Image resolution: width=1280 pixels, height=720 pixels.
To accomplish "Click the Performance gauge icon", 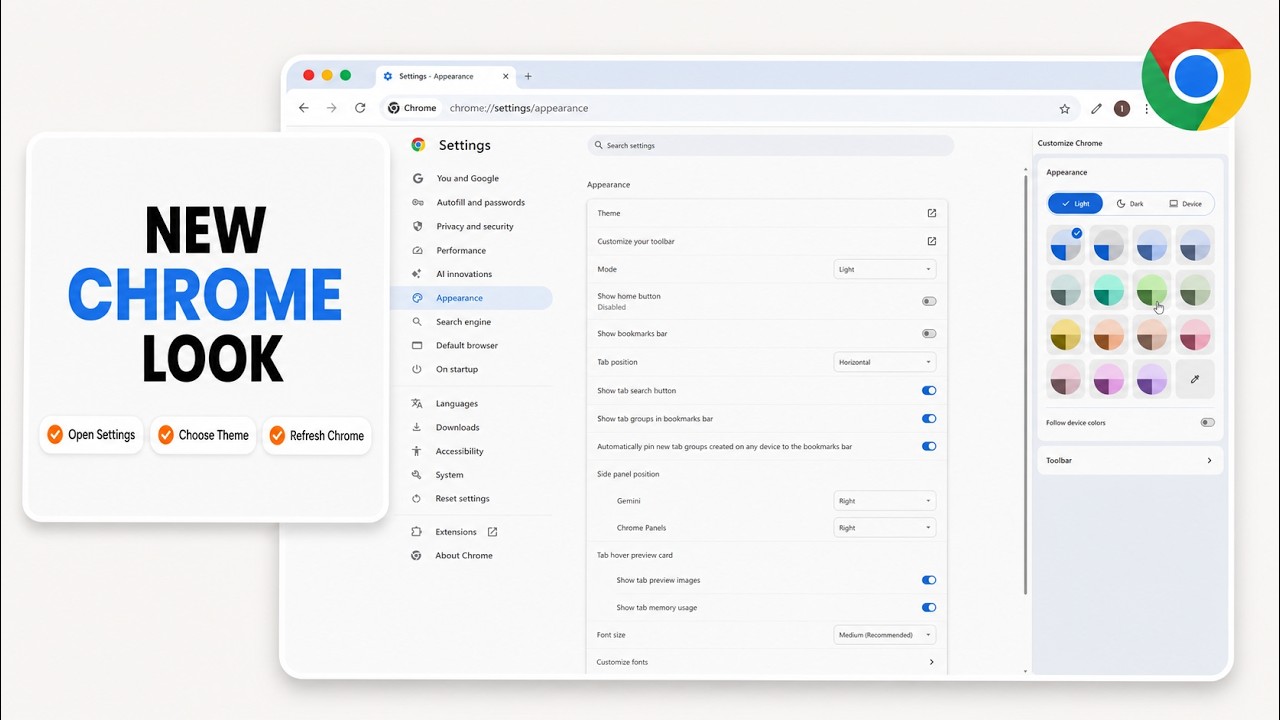I will coord(417,250).
